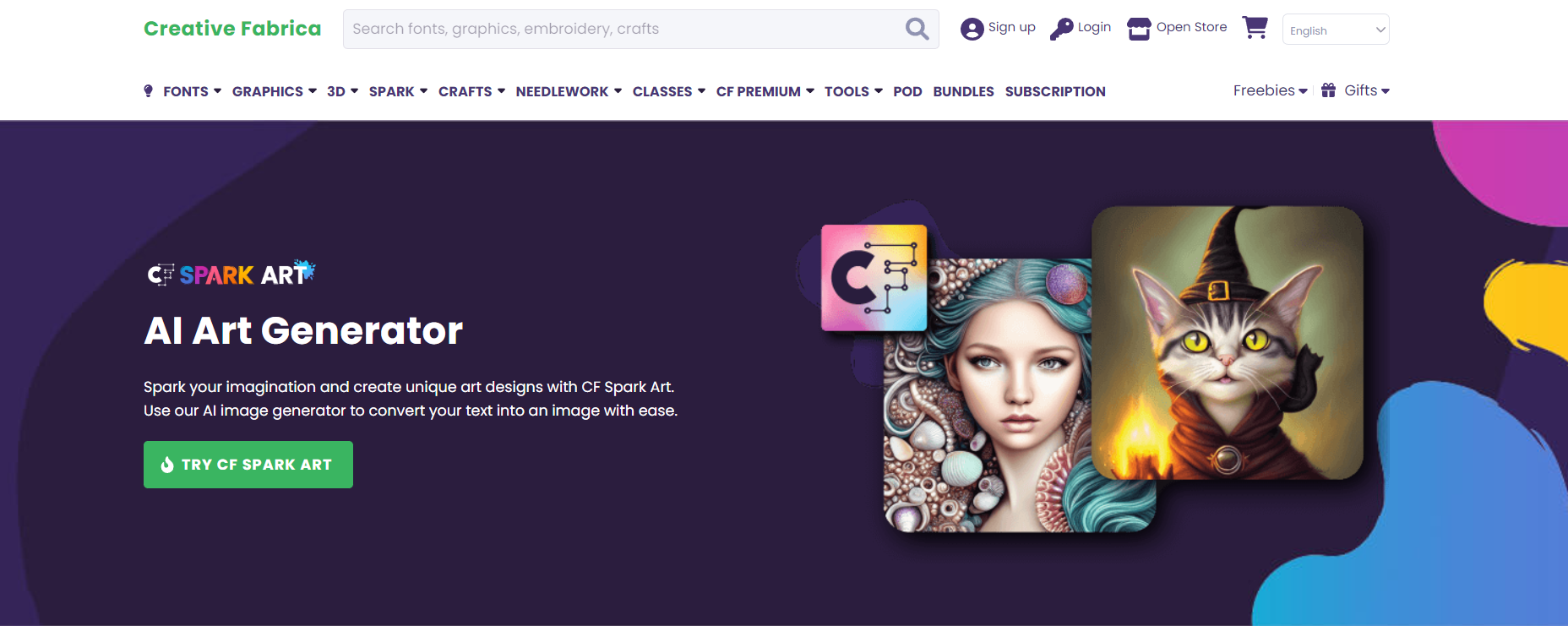Screen dimensions: 1568x626
Task: Click the Open Store shop icon
Action: [1139, 29]
